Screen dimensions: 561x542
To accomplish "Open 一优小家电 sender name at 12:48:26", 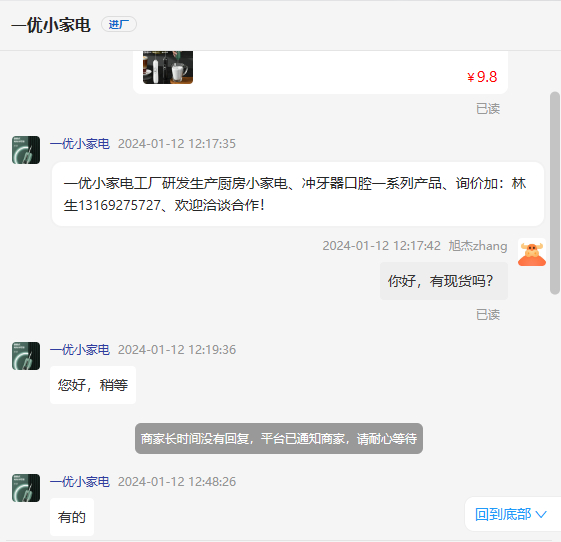I will click(80, 482).
